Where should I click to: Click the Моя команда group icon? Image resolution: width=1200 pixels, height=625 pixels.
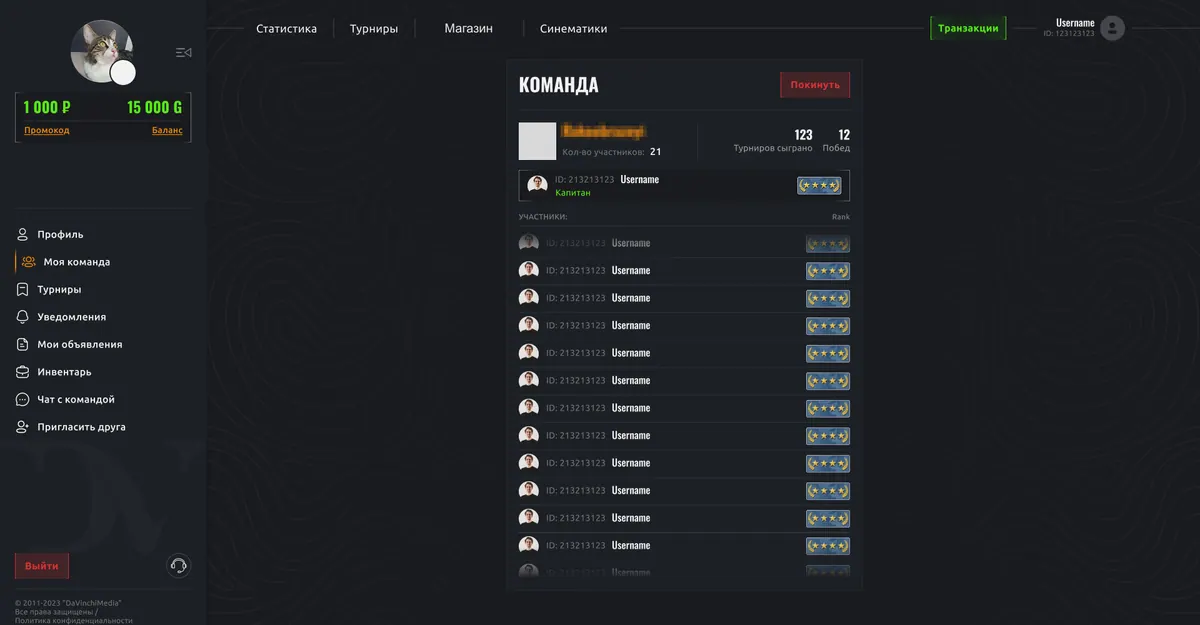pyautogui.click(x=29, y=262)
